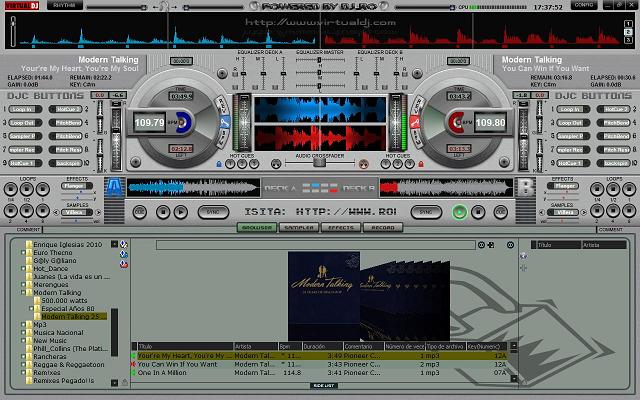
Task: Select track You Can Win If You Want
Action: pos(321,364)
